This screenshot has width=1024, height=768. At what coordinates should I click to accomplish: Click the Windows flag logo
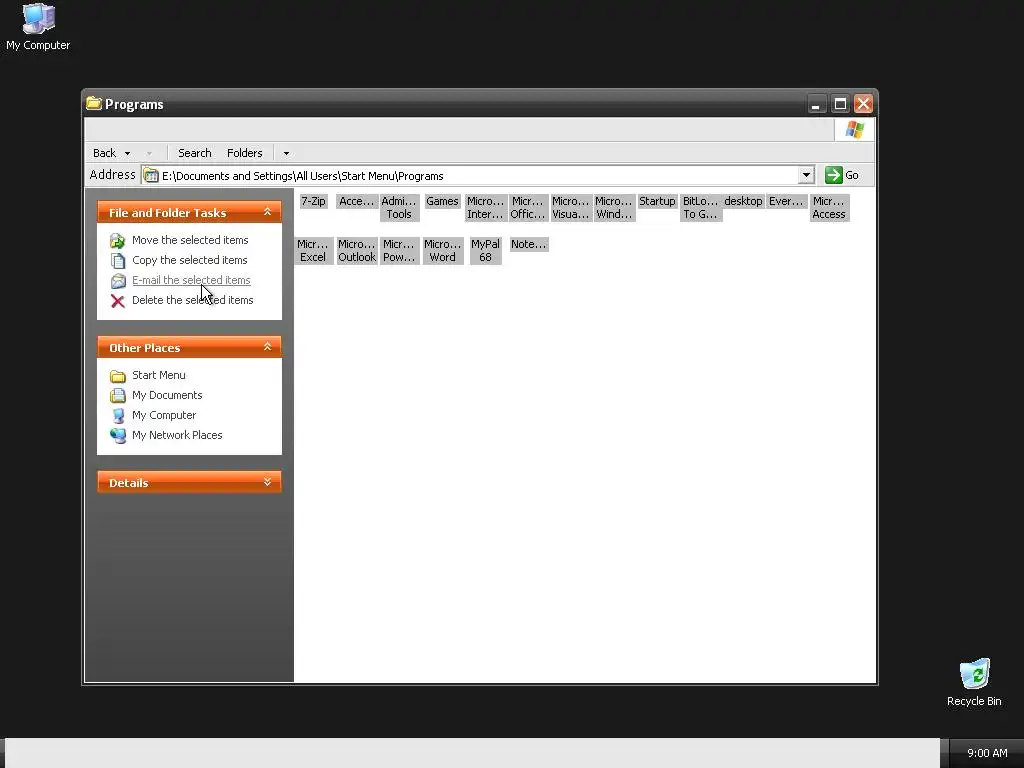pos(854,129)
